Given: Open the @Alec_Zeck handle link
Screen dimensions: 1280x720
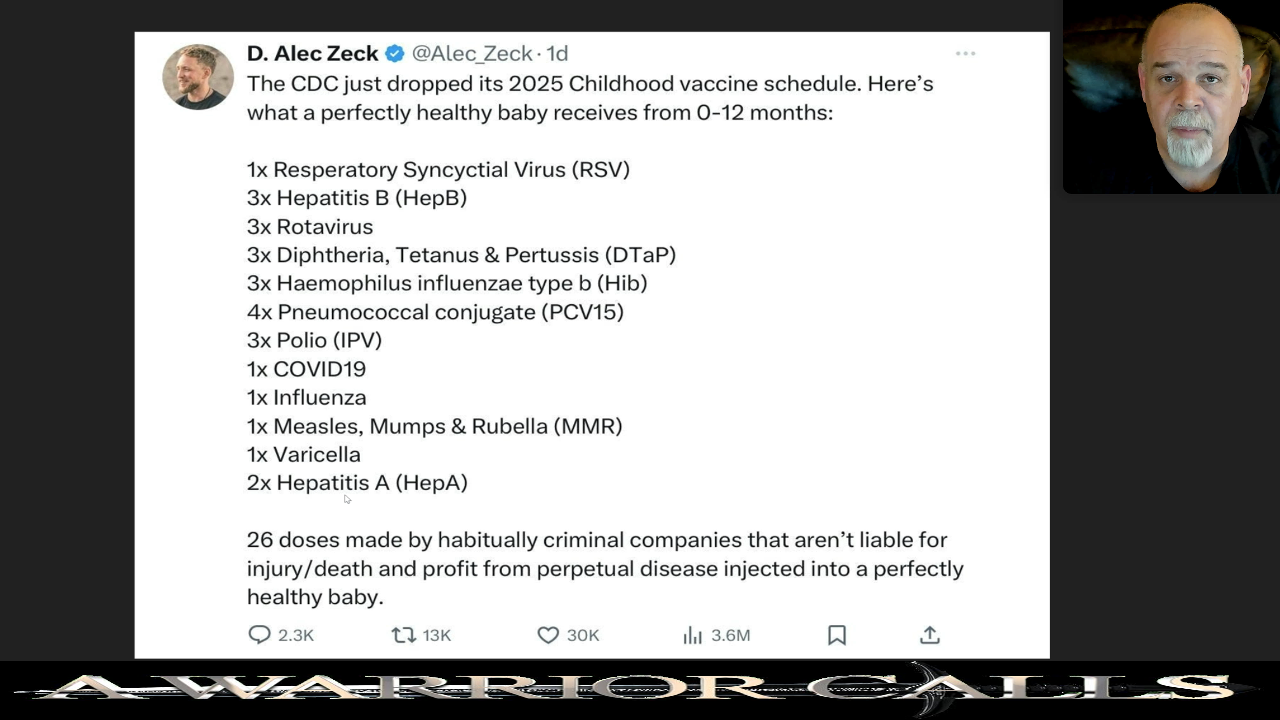Looking at the screenshot, I should [472, 53].
